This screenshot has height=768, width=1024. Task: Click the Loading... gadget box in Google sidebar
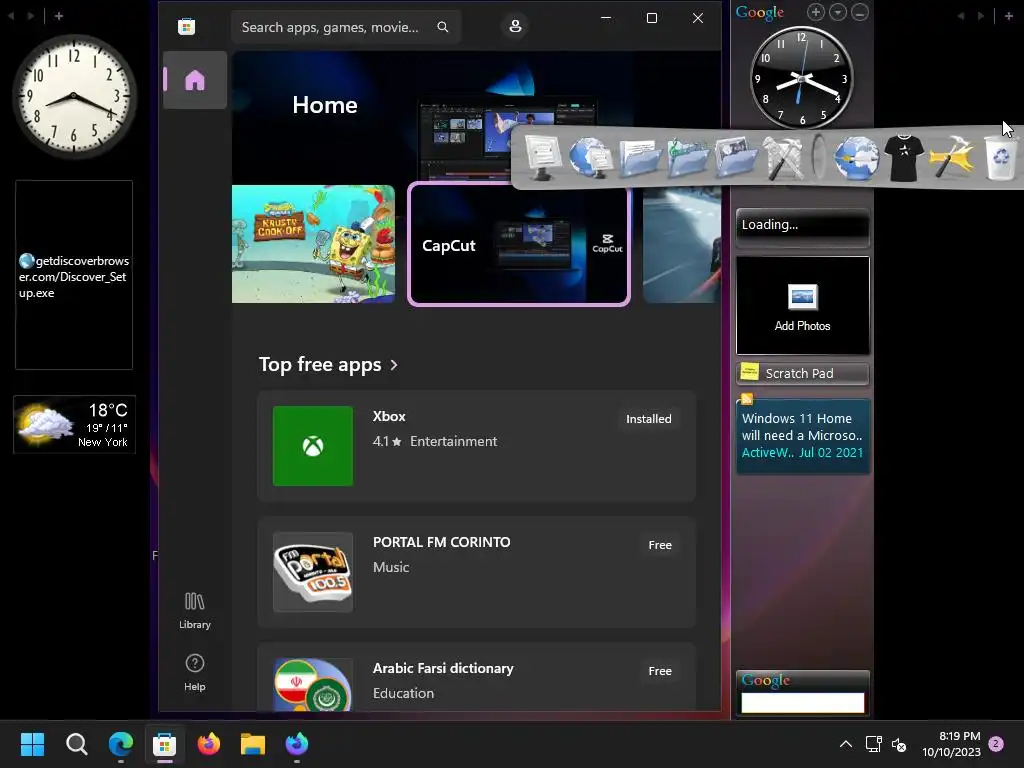click(803, 227)
